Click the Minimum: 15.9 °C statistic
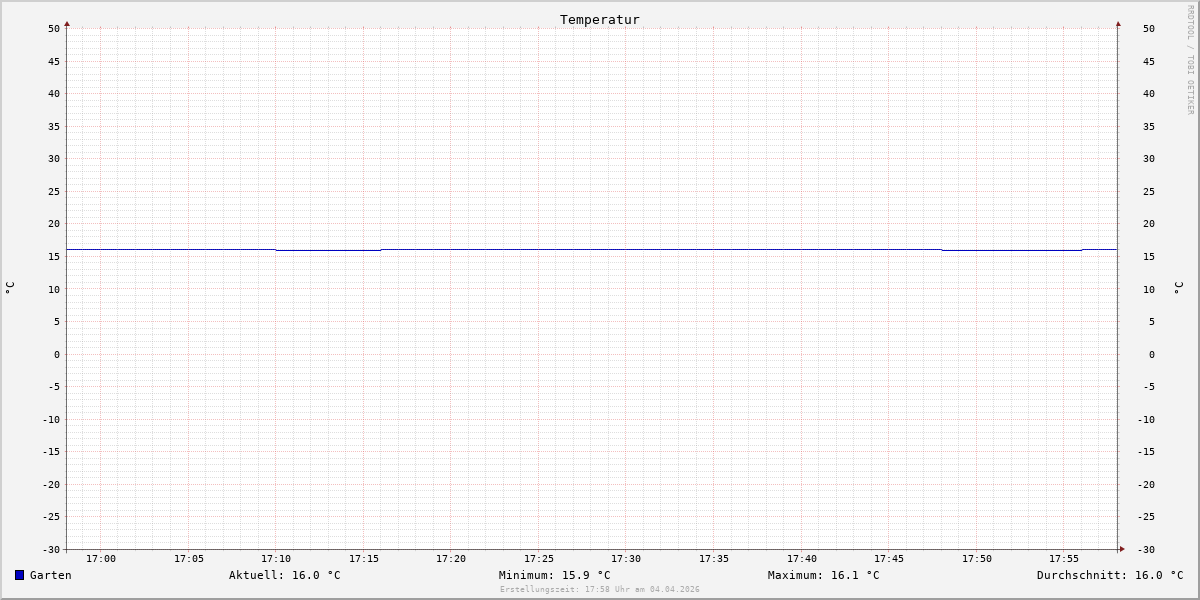Screen dimensions: 1200x600 coord(555,575)
